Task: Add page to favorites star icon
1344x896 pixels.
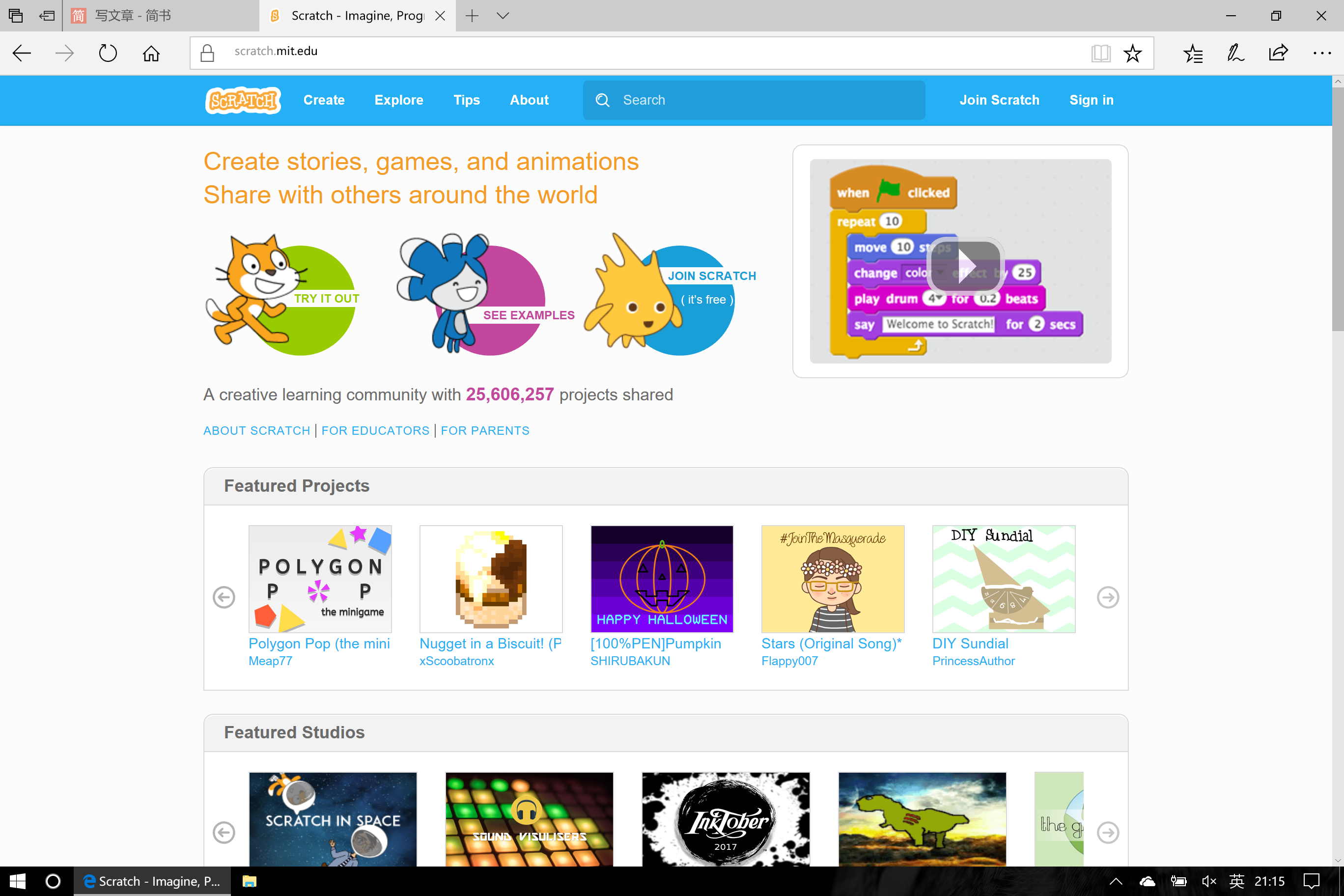Action: 1133,53
